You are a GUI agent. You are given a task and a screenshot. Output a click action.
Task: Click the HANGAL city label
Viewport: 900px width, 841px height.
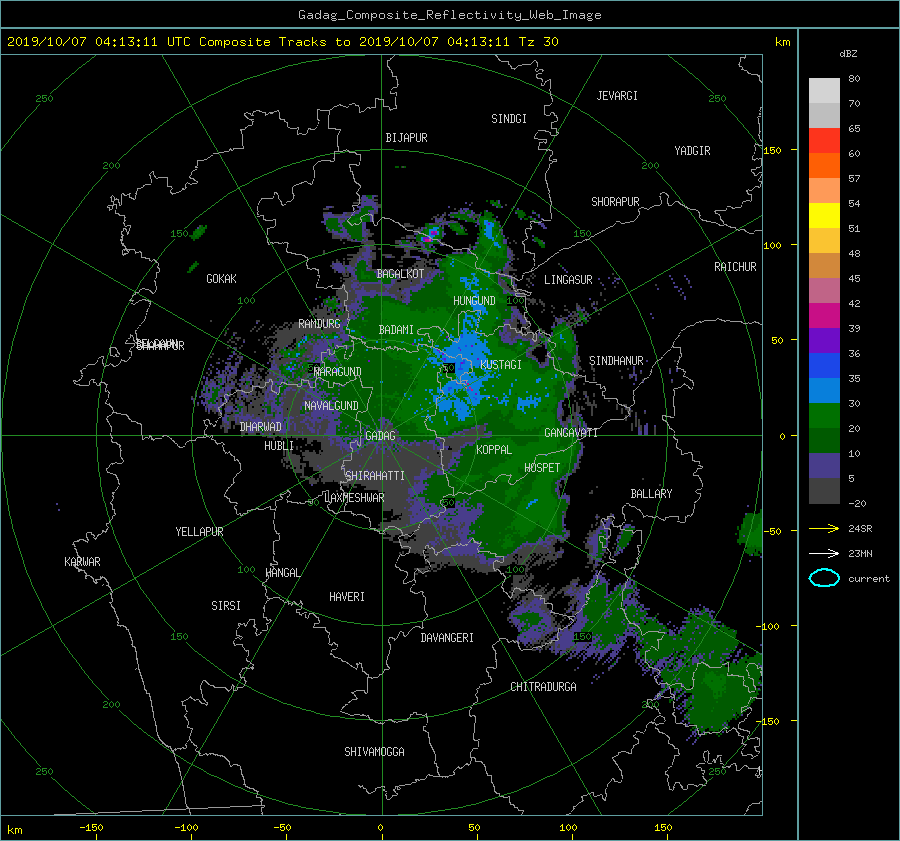[x=282, y=573]
